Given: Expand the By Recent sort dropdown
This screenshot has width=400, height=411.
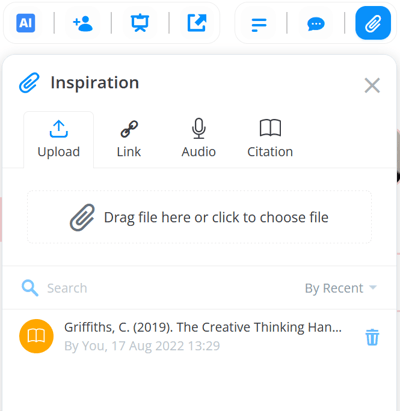Looking at the screenshot, I should pyautogui.click(x=341, y=288).
